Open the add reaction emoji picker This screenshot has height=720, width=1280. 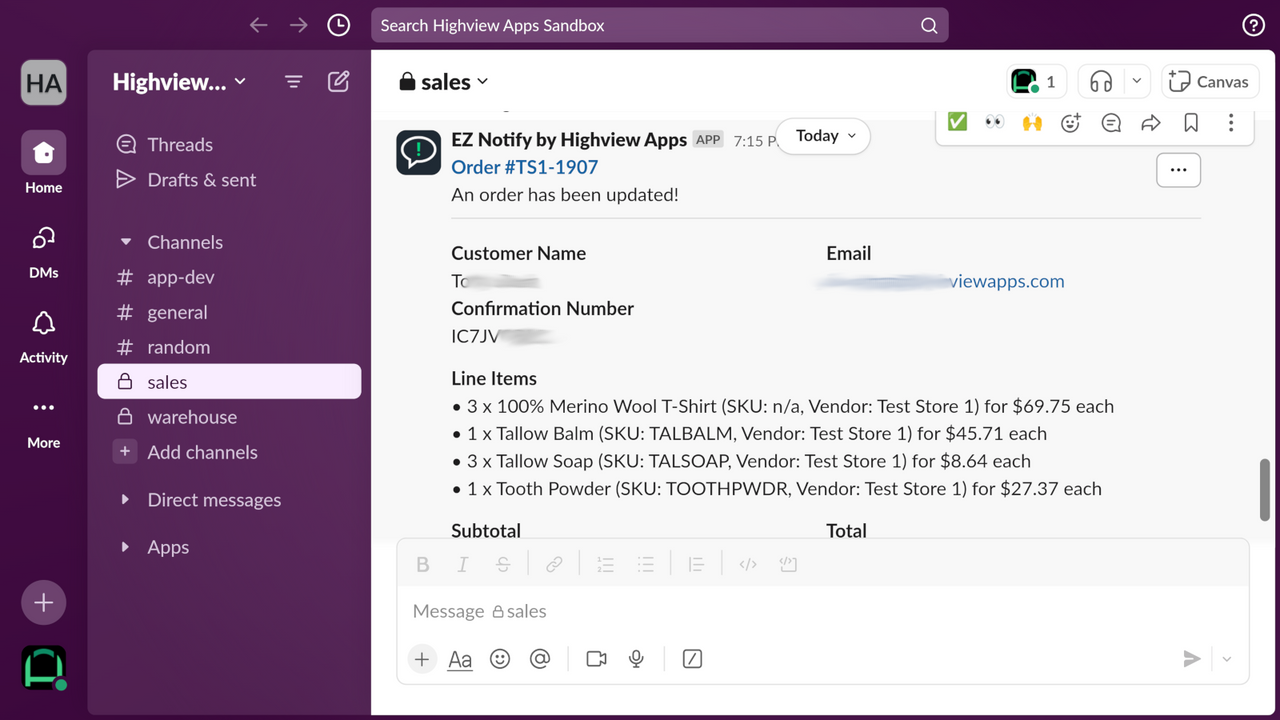[1071, 123]
